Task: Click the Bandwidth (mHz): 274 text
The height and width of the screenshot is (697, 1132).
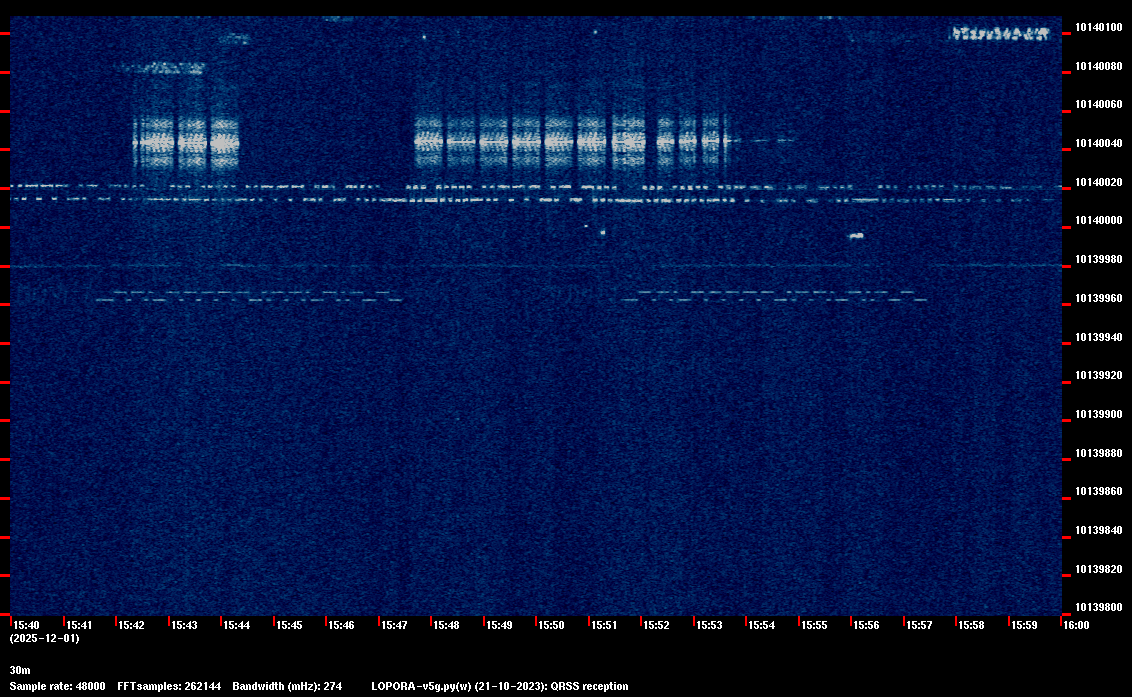Action: [287, 686]
